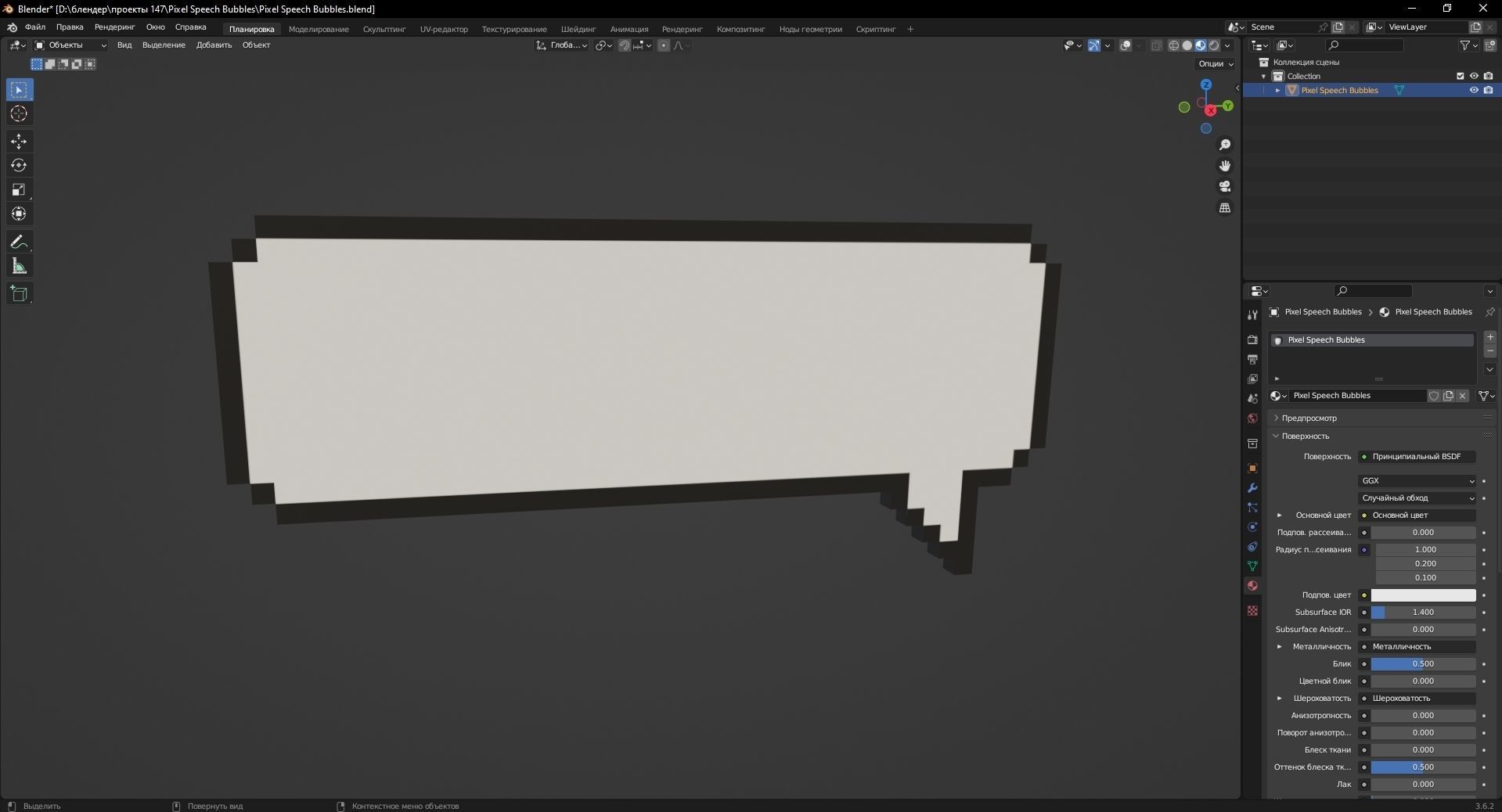Open Случайный обход subsurface method dropdown
The width and height of the screenshot is (1502, 812).
[x=1417, y=498]
